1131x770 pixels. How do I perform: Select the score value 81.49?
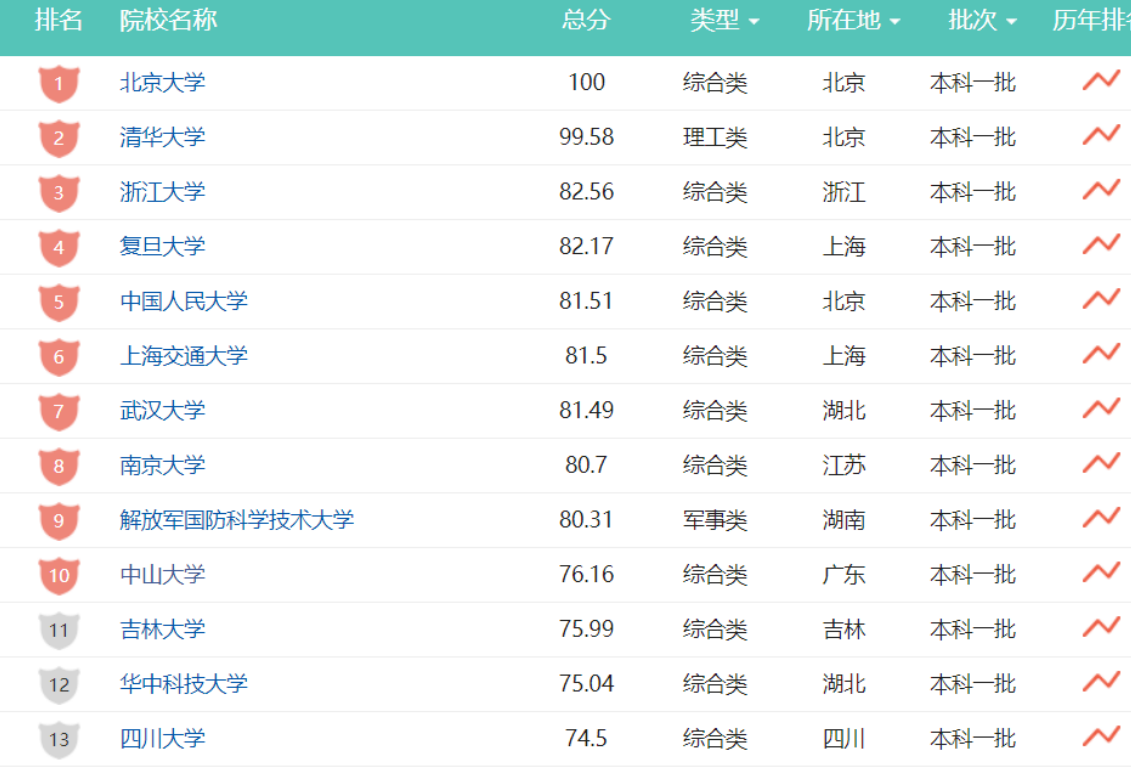[586, 410]
